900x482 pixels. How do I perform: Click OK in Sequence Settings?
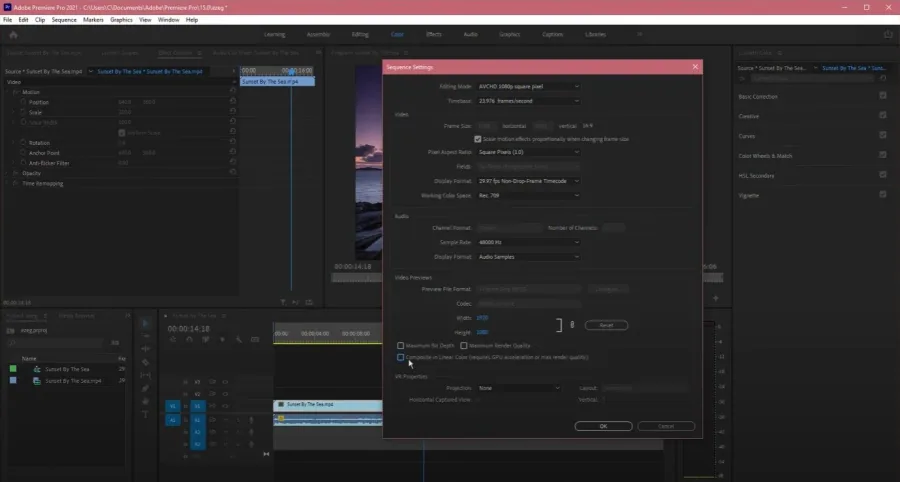click(x=603, y=426)
